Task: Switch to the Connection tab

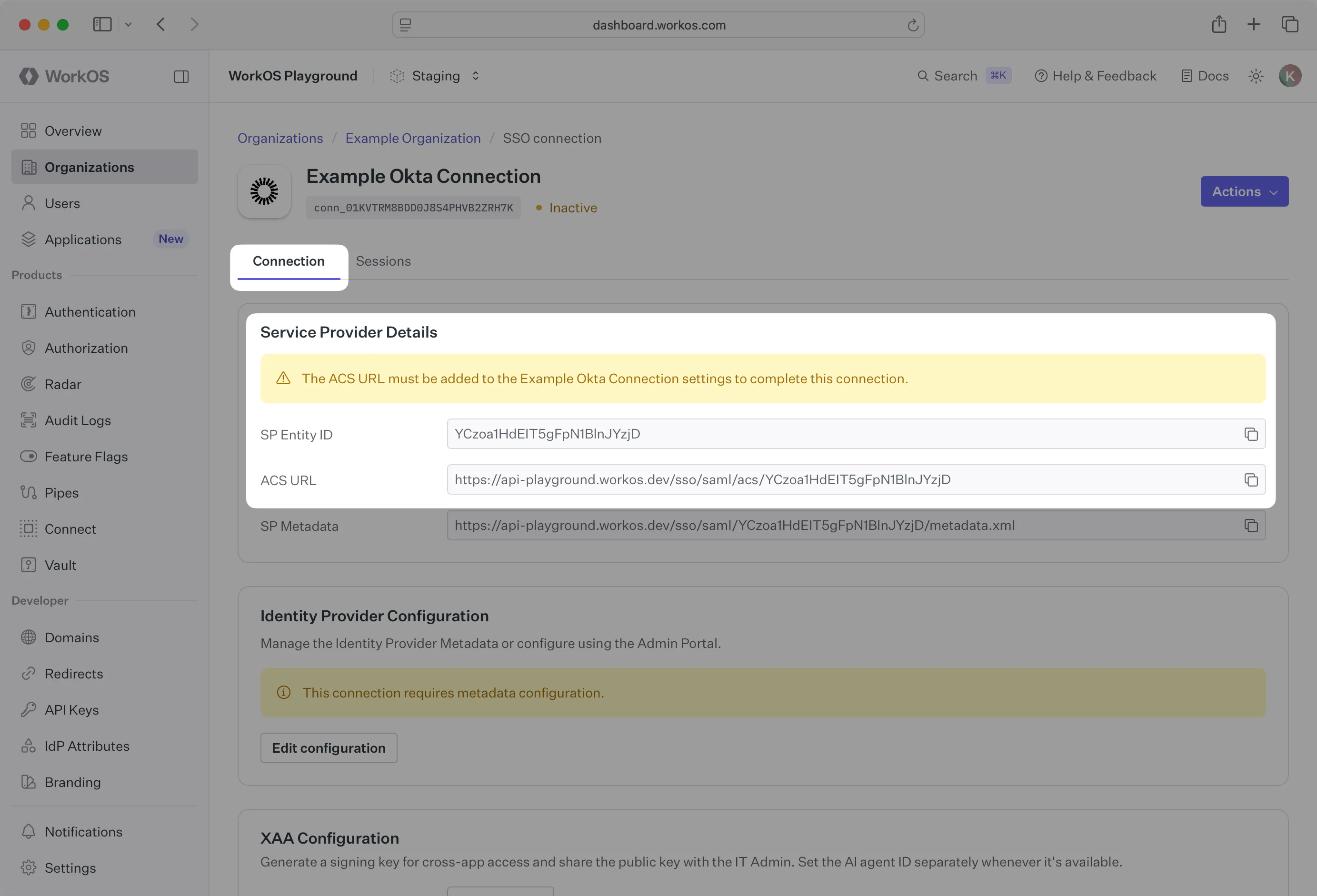Action: (x=289, y=261)
